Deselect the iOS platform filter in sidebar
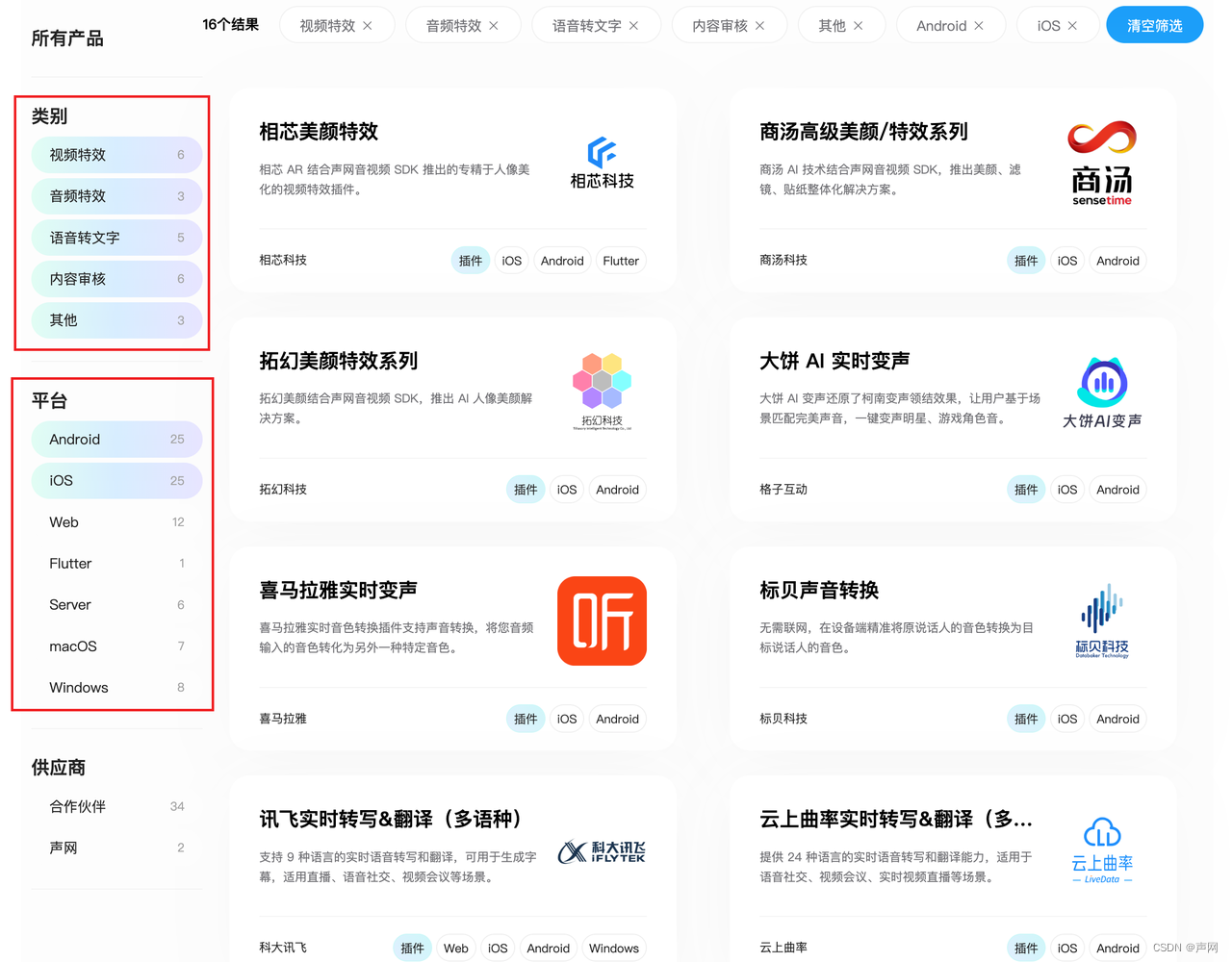 click(x=116, y=481)
